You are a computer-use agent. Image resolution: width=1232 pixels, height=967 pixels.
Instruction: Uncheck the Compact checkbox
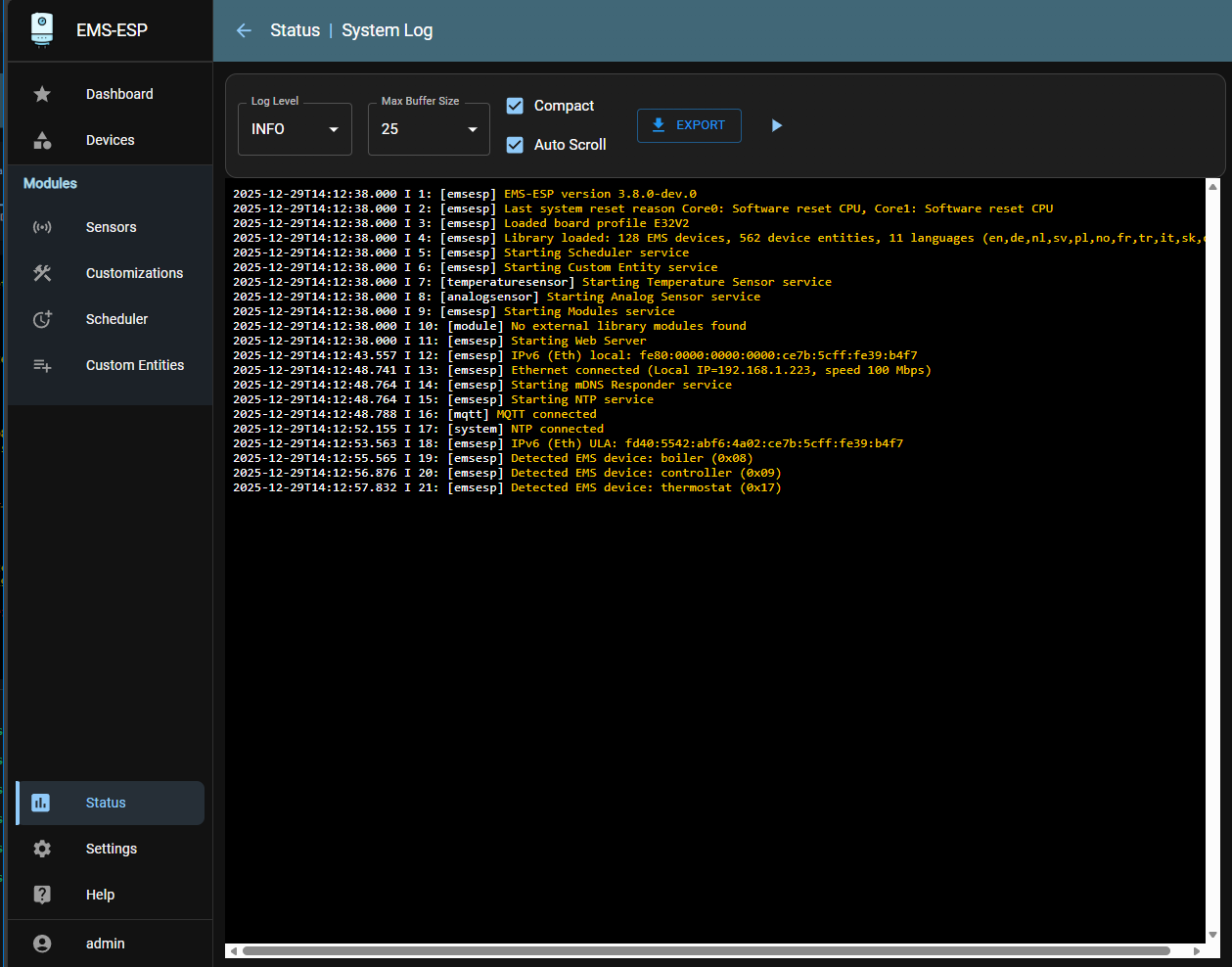tap(515, 106)
